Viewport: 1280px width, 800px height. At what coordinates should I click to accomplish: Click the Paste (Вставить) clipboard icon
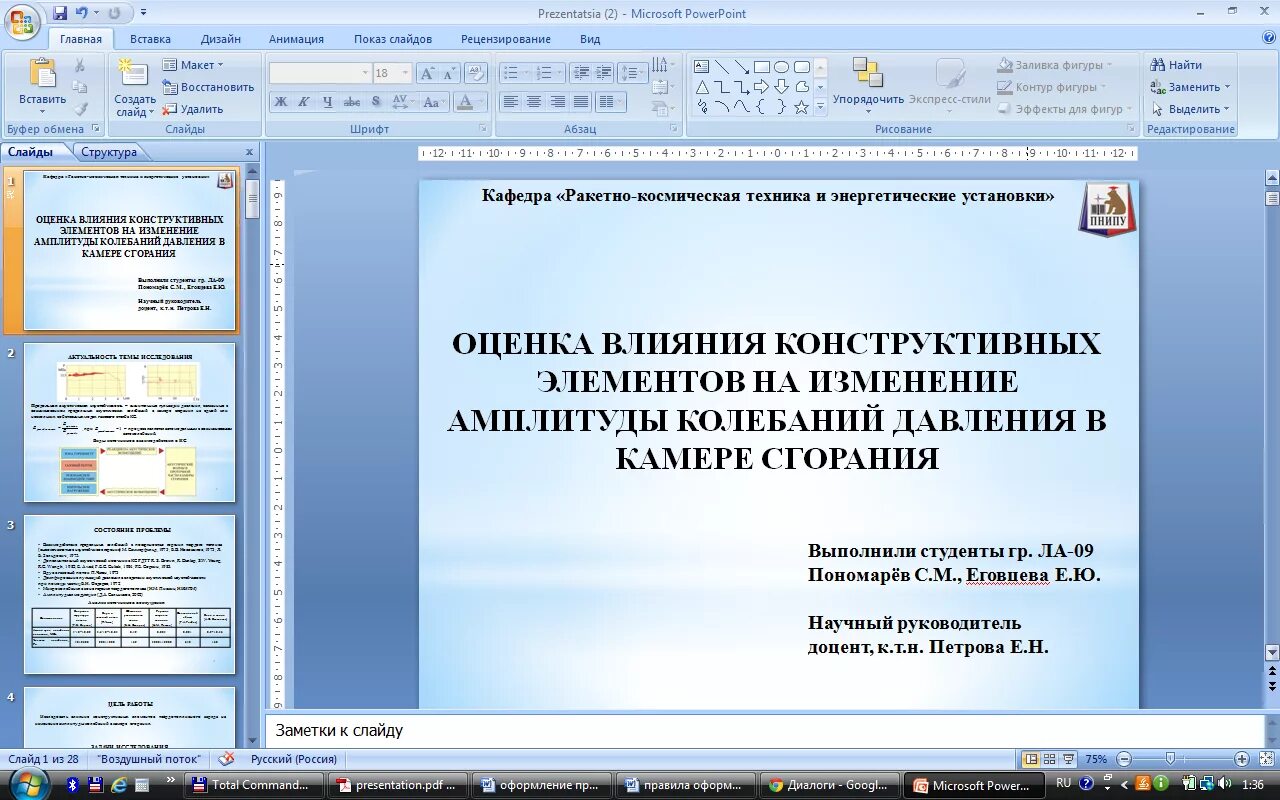pos(43,73)
